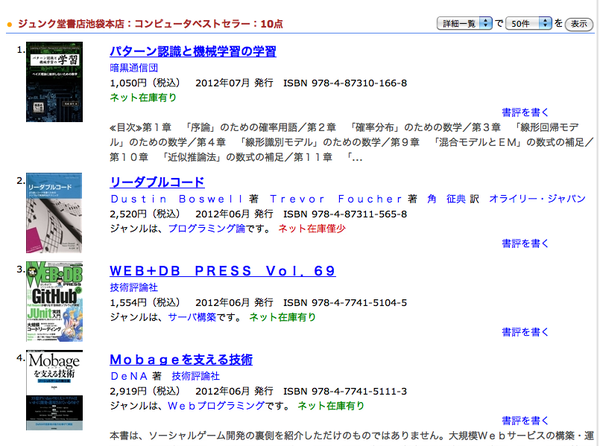Click ISBN 978-4-87311-565-8 text
Screen dimensions: 600x446
[x=345, y=214]
